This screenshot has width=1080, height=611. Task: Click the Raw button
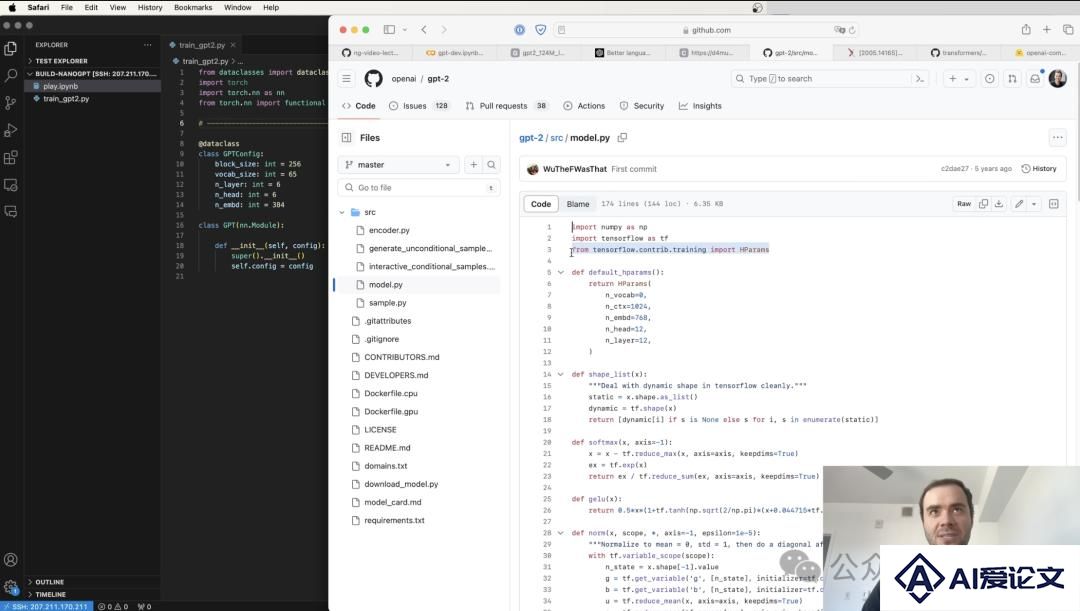click(964, 204)
